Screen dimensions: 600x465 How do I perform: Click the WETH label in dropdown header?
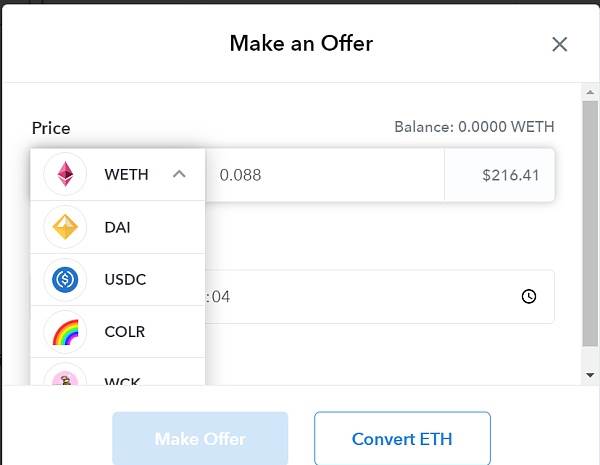126,175
